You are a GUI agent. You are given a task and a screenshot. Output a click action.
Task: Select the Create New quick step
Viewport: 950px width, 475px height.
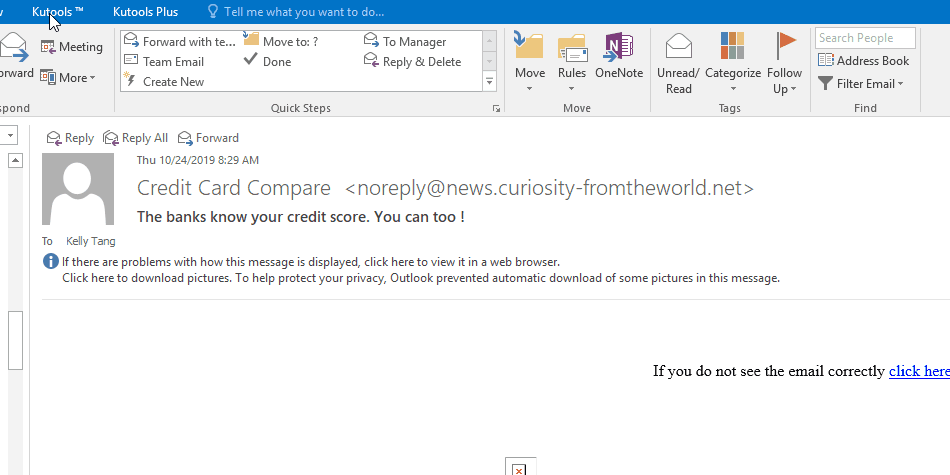tap(164, 81)
